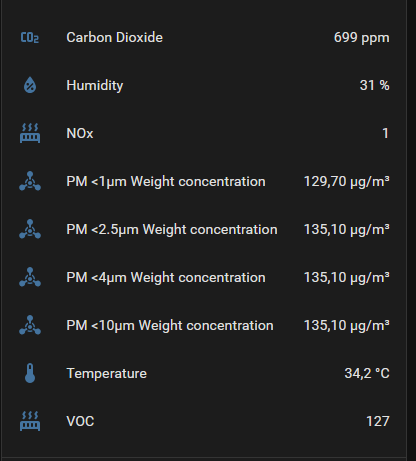The width and height of the screenshot is (416, 461).
Task: Click the water droplet Humidity icon
Action: [x=30, y=85]
